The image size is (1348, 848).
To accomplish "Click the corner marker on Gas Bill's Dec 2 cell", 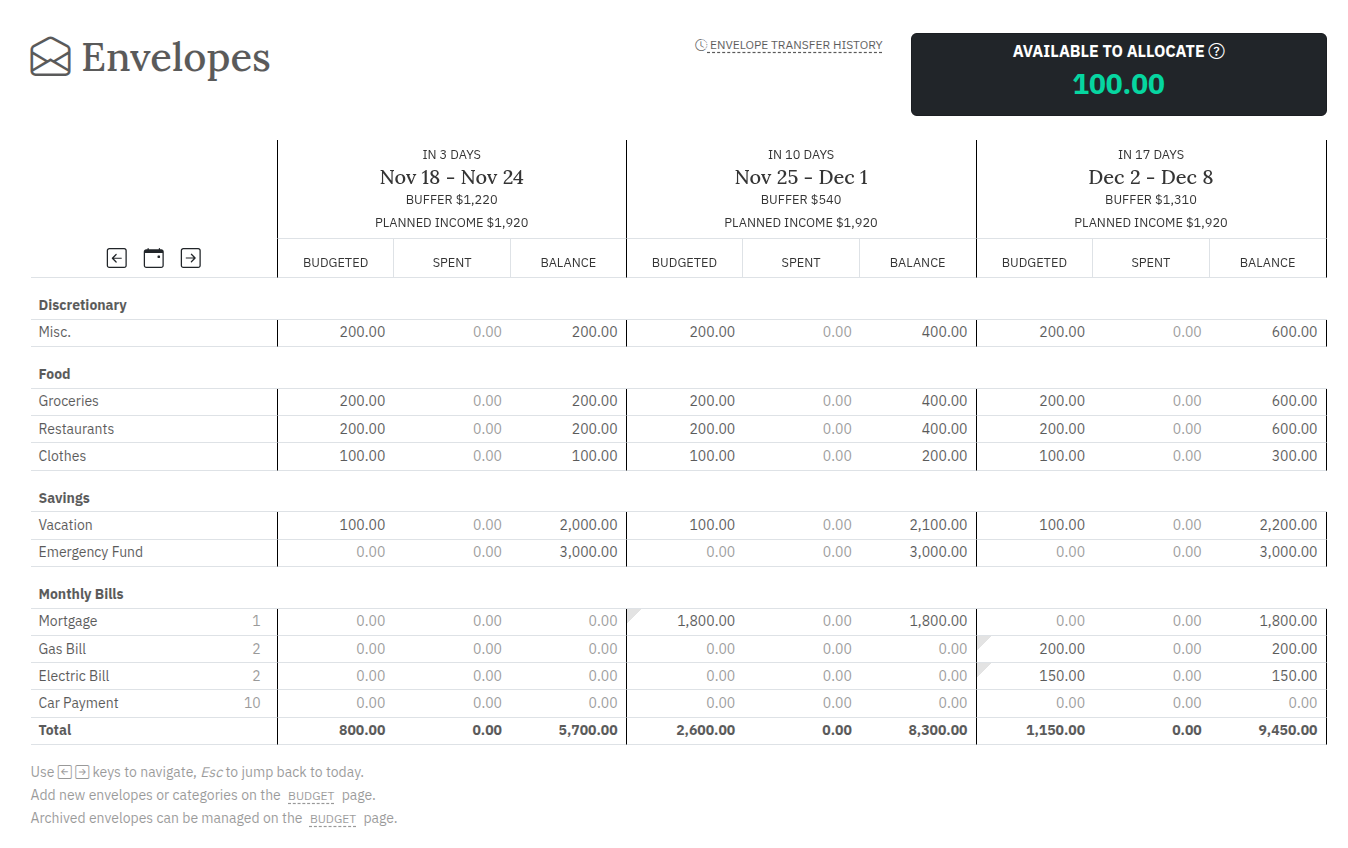I will click(x=983, y=641).
